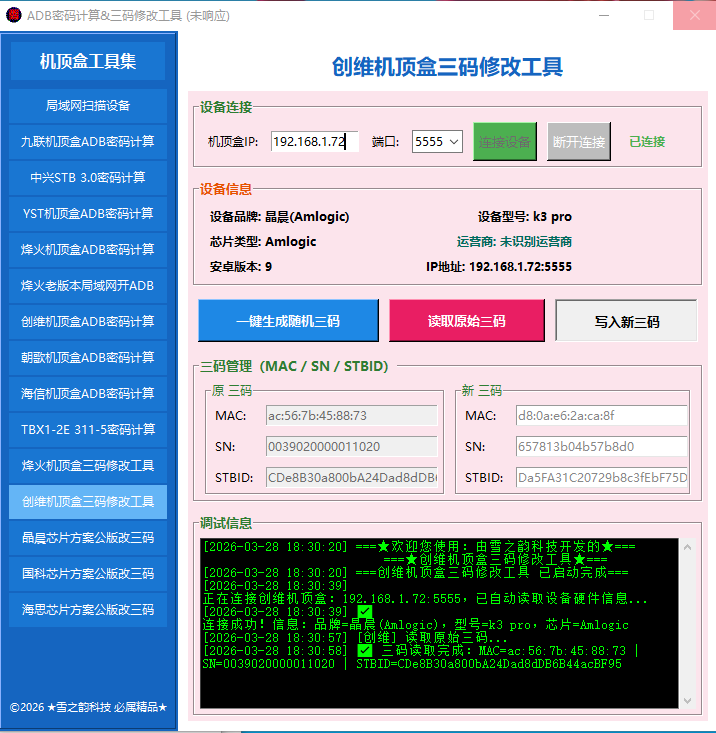Select 九联机顶盒ADB密码计算 sidebar item
The width and height of the screenshot is (716, 733).
coord(88,142)
